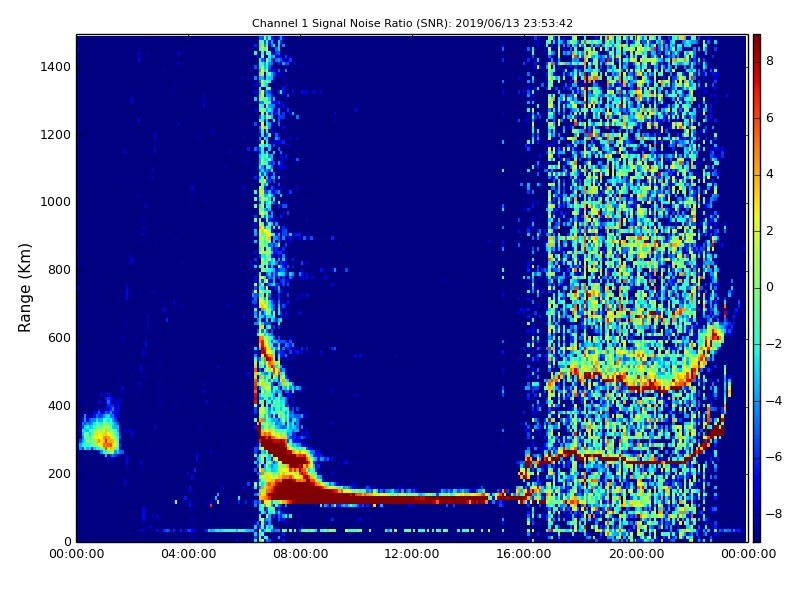The height and width of the screenshot is (600, 800).
Task: Click the green midpoint of the colorbar near 0
Action: (x=757, y=288)
